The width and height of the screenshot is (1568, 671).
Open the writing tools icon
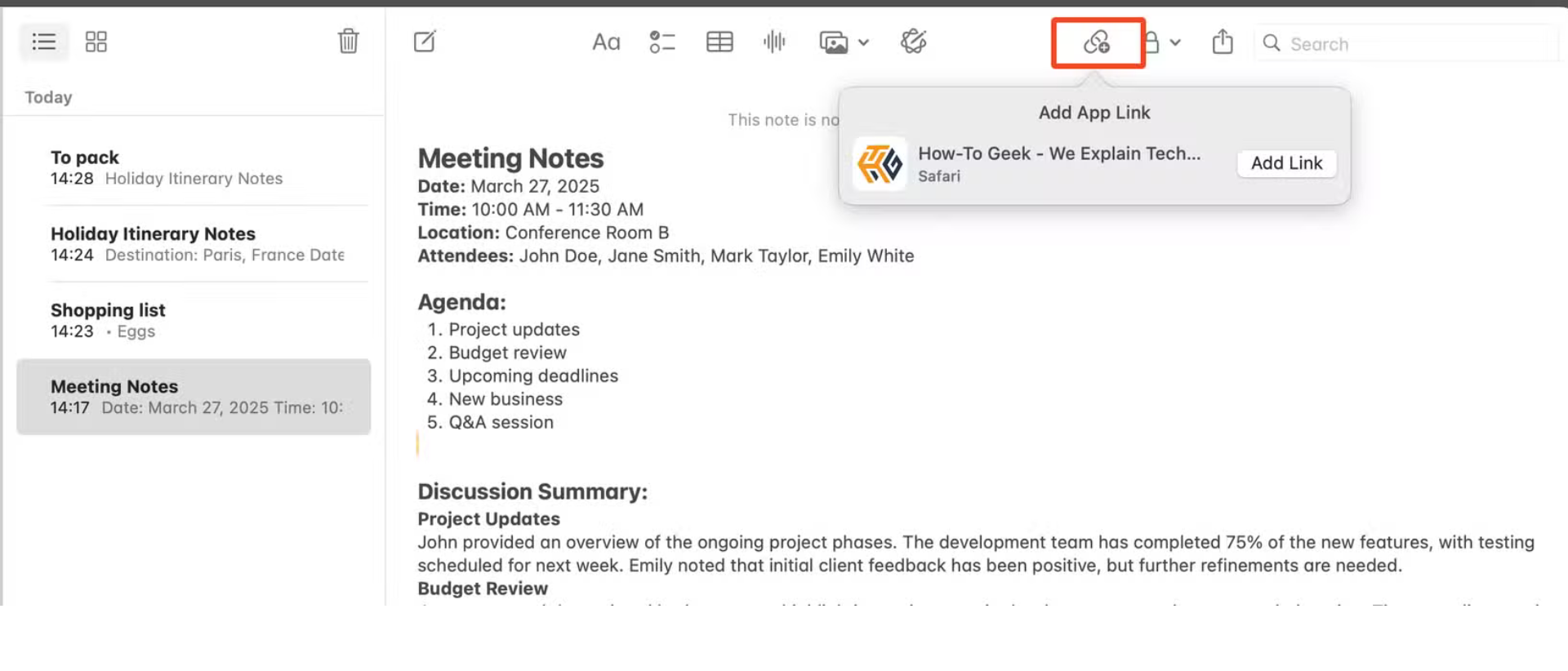(913, 42)
